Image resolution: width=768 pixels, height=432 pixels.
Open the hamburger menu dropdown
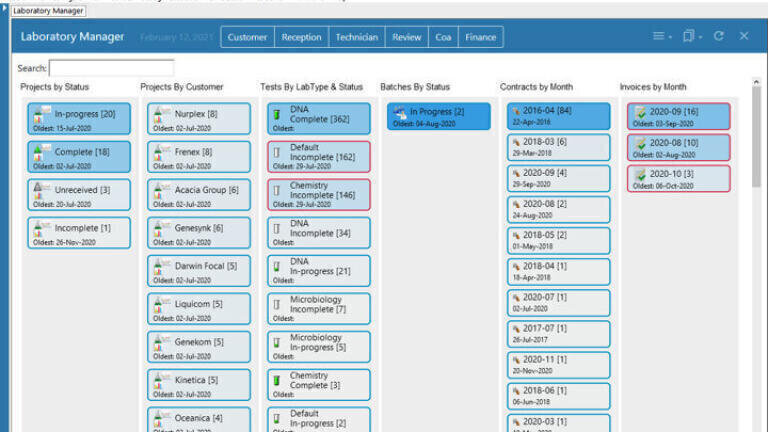click(662, 36)
